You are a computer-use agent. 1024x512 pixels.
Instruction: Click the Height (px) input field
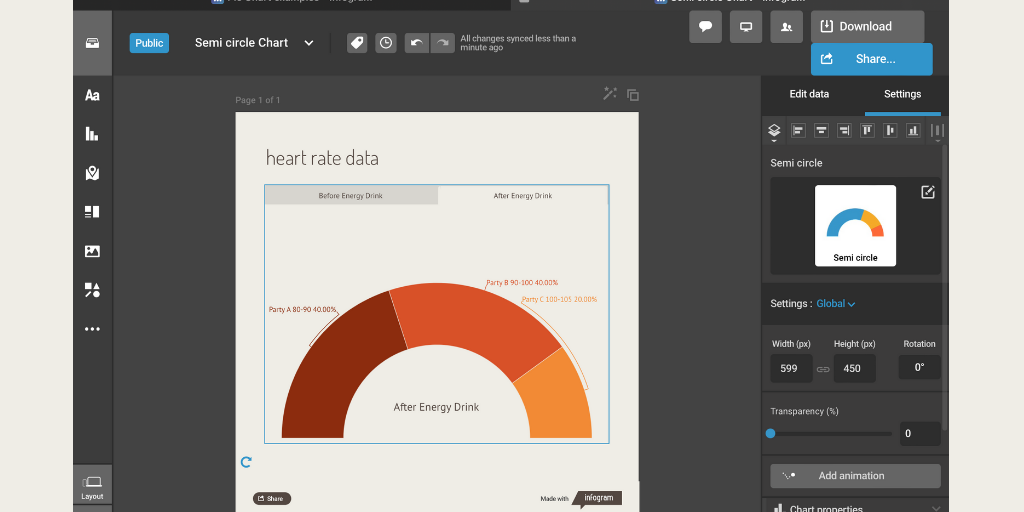pos(855,368)
